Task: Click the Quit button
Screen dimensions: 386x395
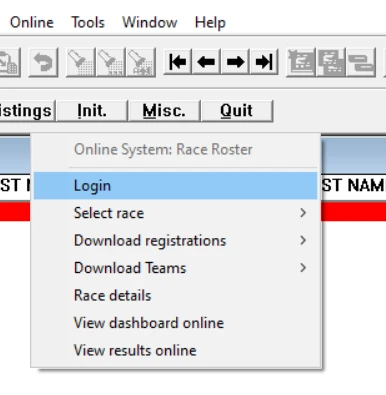Action: pos(237,111)
